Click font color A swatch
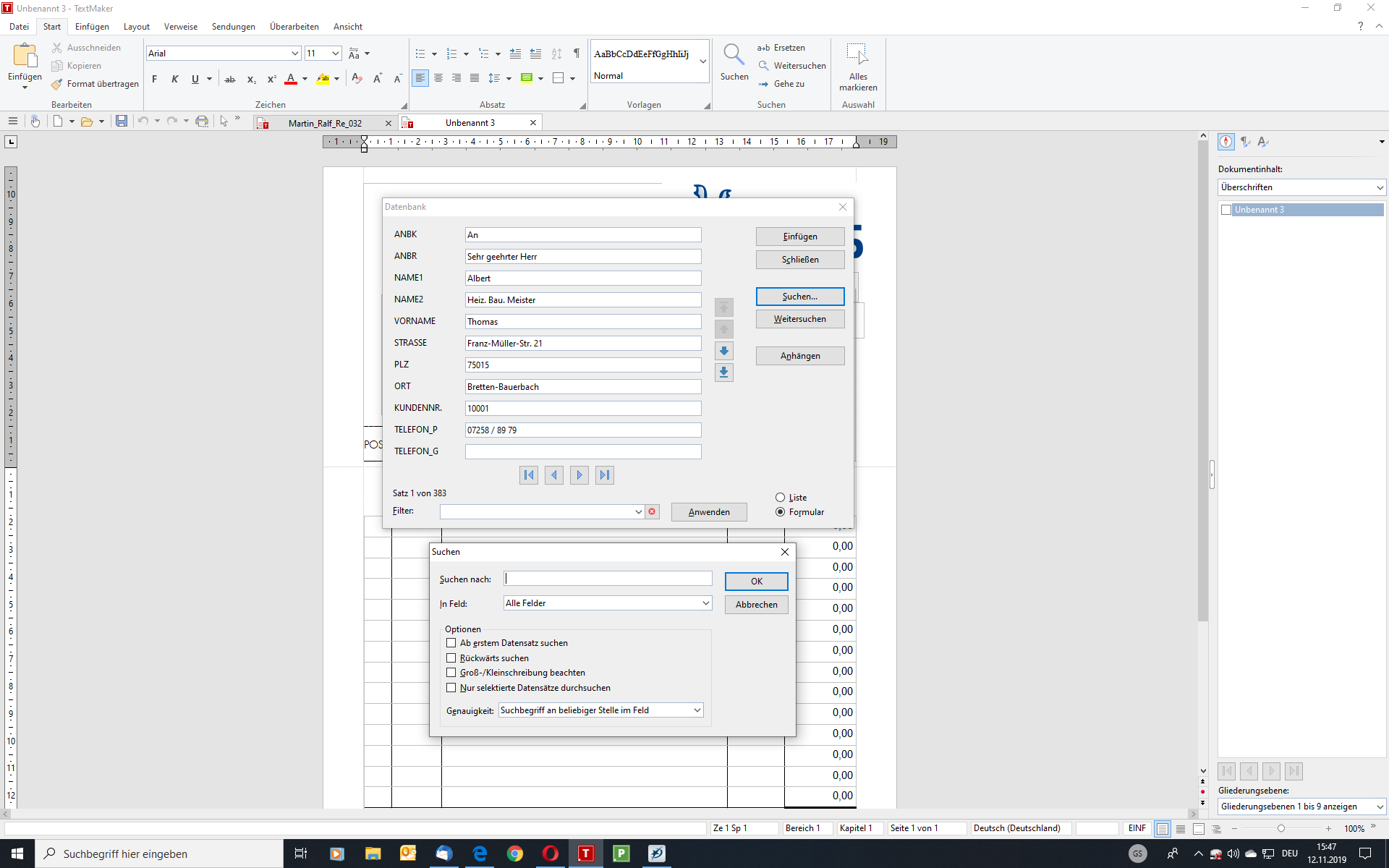Screen dimensions: 1389x868 [x=291, y=79]
